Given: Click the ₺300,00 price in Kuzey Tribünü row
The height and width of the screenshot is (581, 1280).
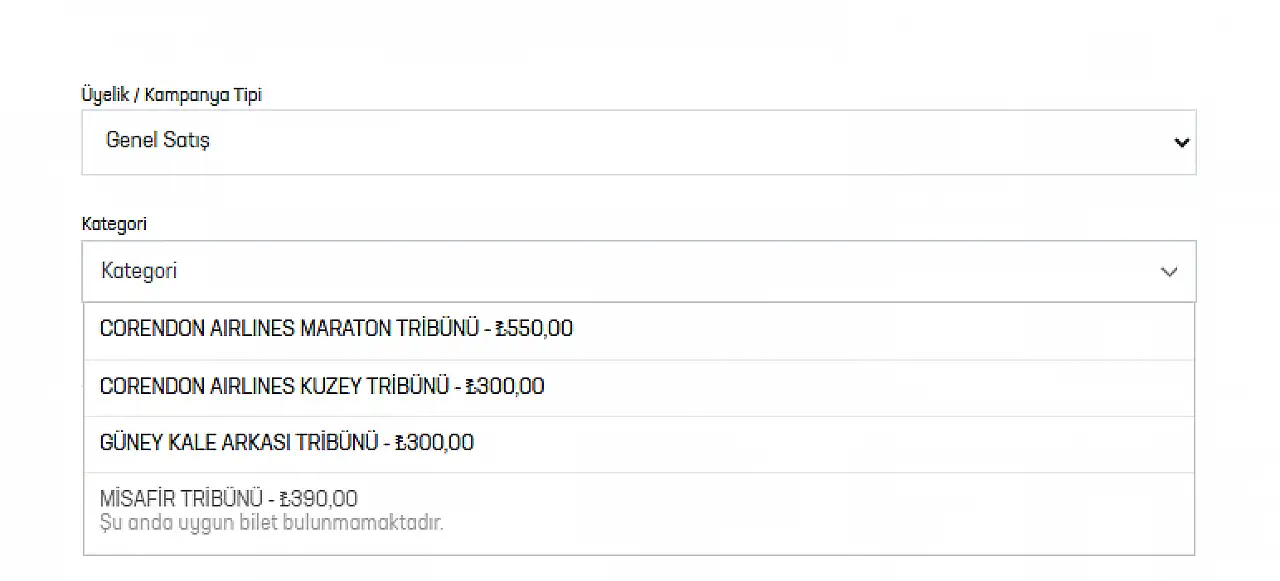Looking at the screenshot, I should coord(506,387).
